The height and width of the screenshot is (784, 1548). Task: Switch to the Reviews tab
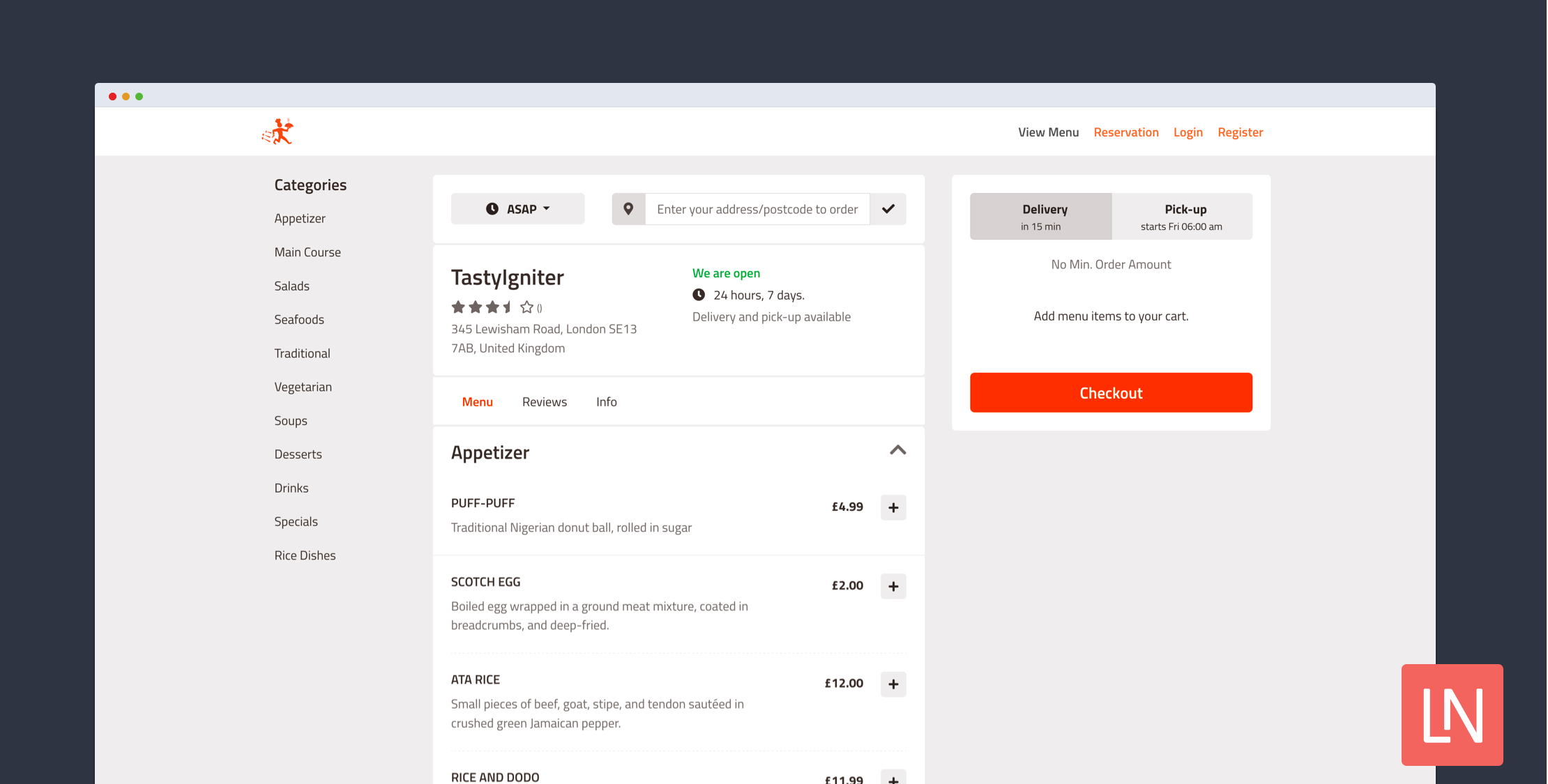543,400
